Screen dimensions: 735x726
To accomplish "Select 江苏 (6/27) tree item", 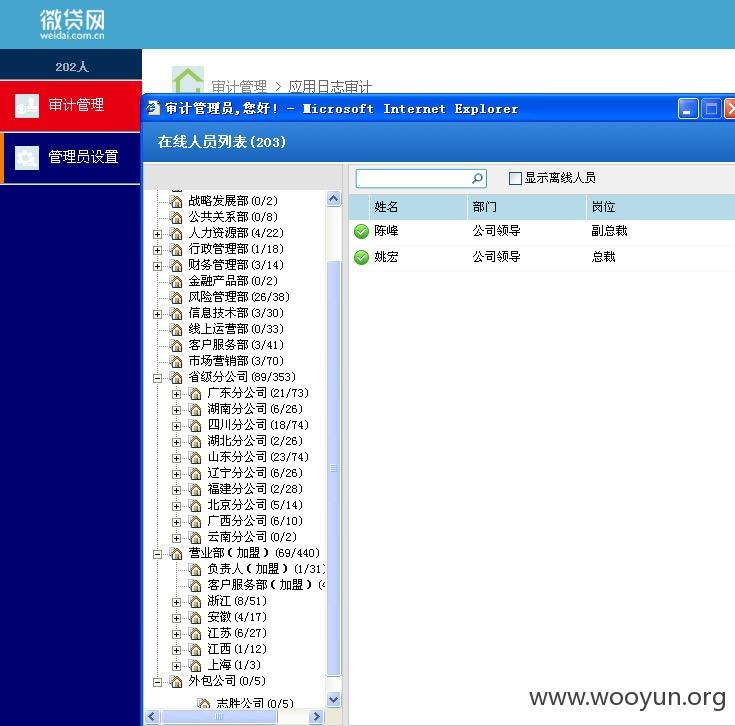I will (237, 633).
